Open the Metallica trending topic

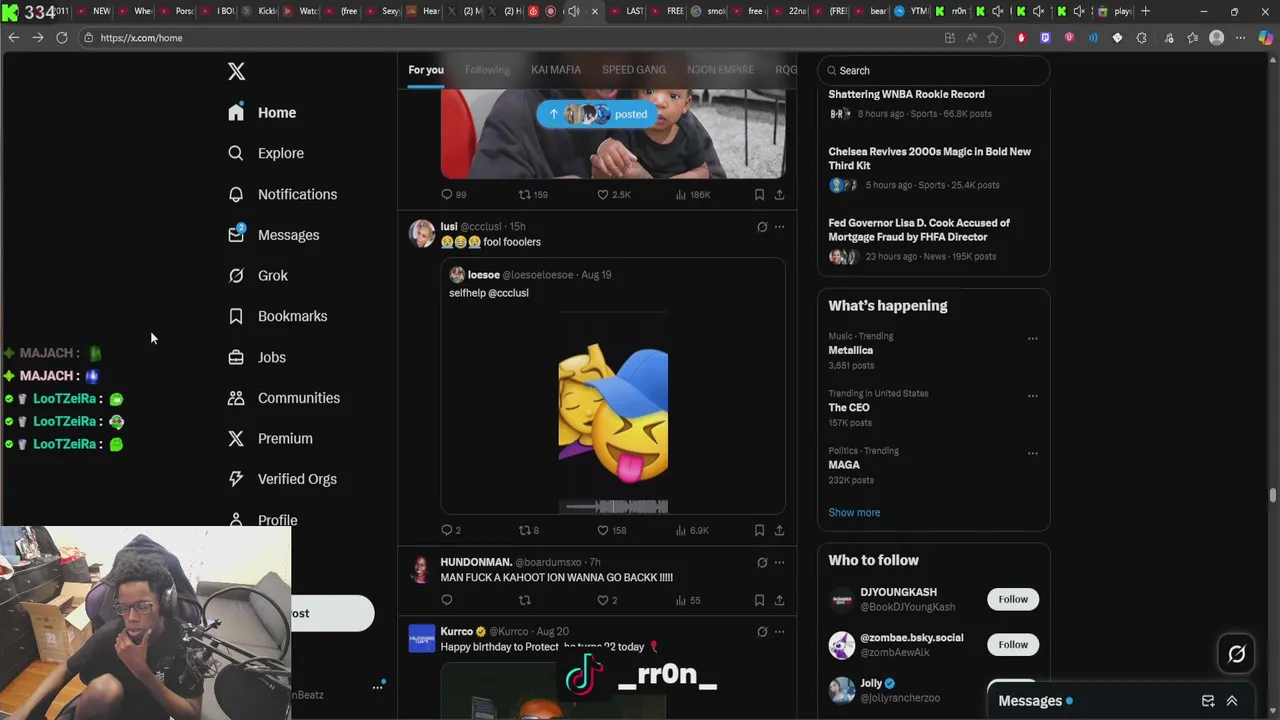(x=850, y=350)
